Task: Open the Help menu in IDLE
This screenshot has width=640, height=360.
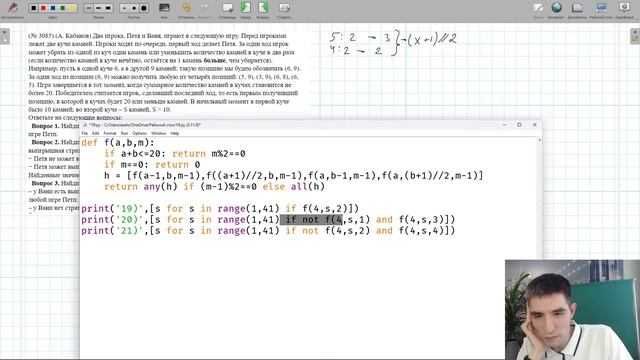Action: pyautogui.click(x=175, y=133)
